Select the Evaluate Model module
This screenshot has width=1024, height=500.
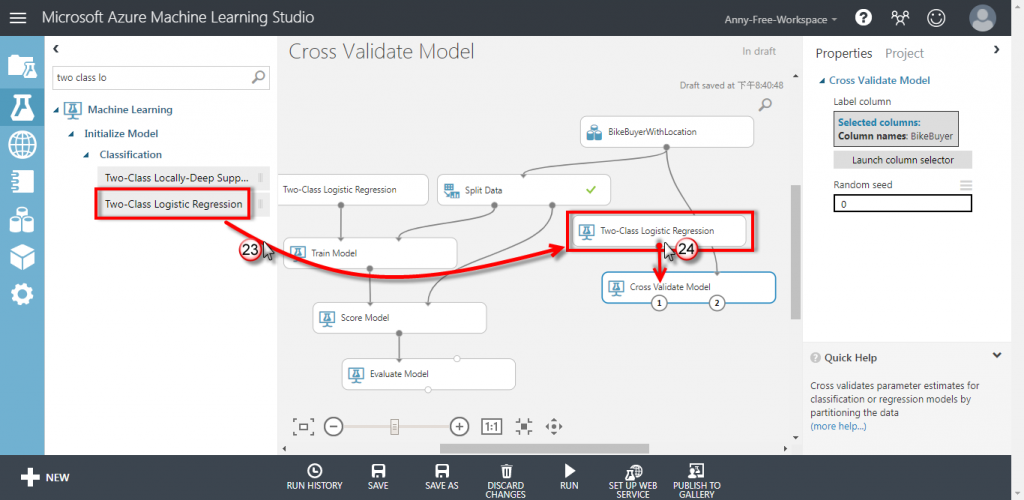[x=428, y=374]
